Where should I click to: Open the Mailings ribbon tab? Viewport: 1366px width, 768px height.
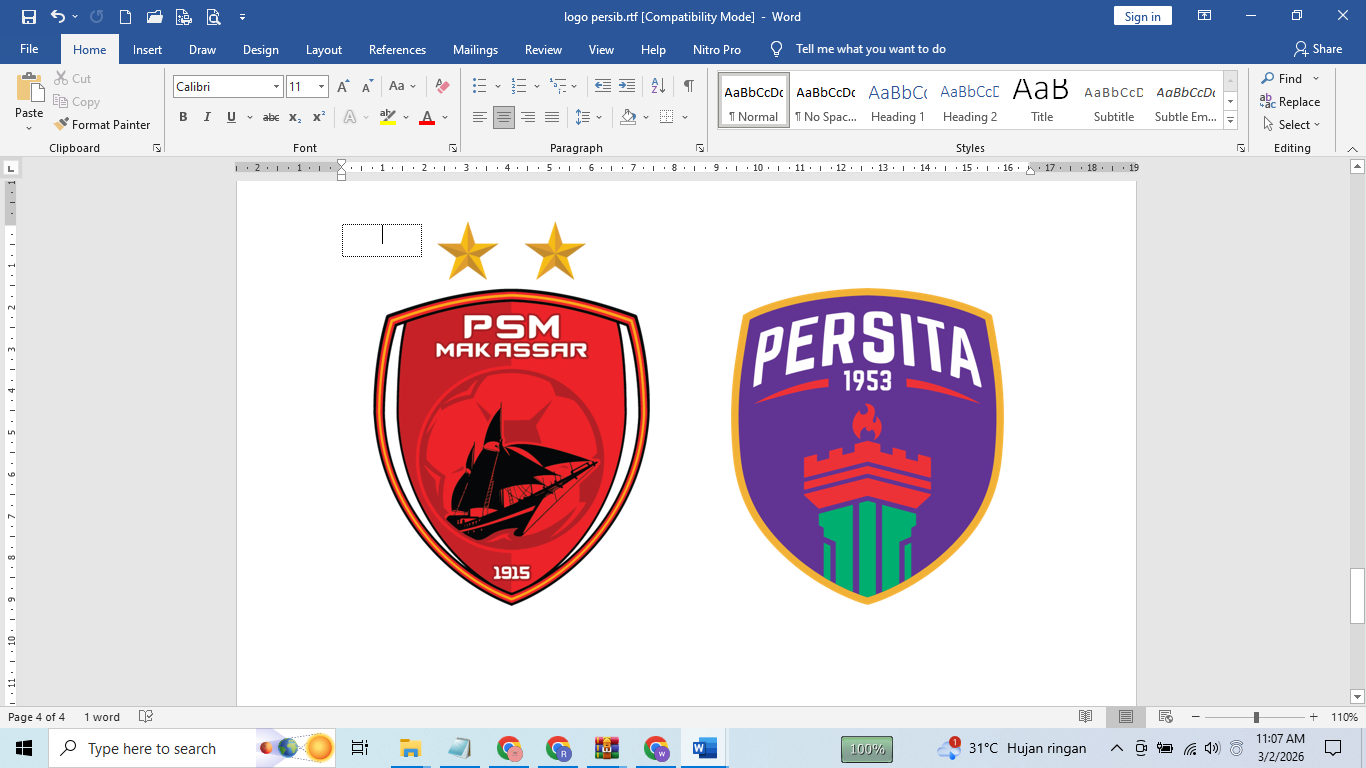(x=475, y=48)
